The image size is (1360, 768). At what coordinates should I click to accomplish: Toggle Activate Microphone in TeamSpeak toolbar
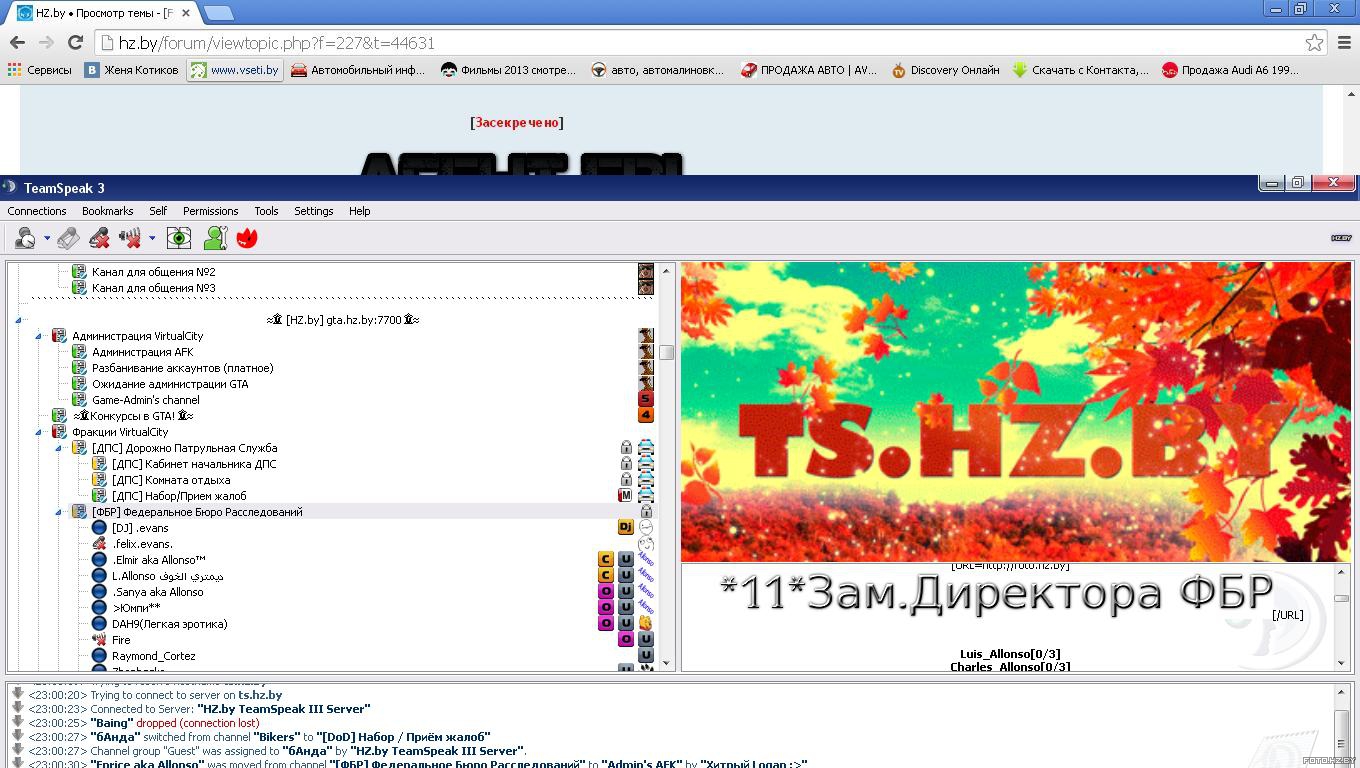click(x=68, y=238)
